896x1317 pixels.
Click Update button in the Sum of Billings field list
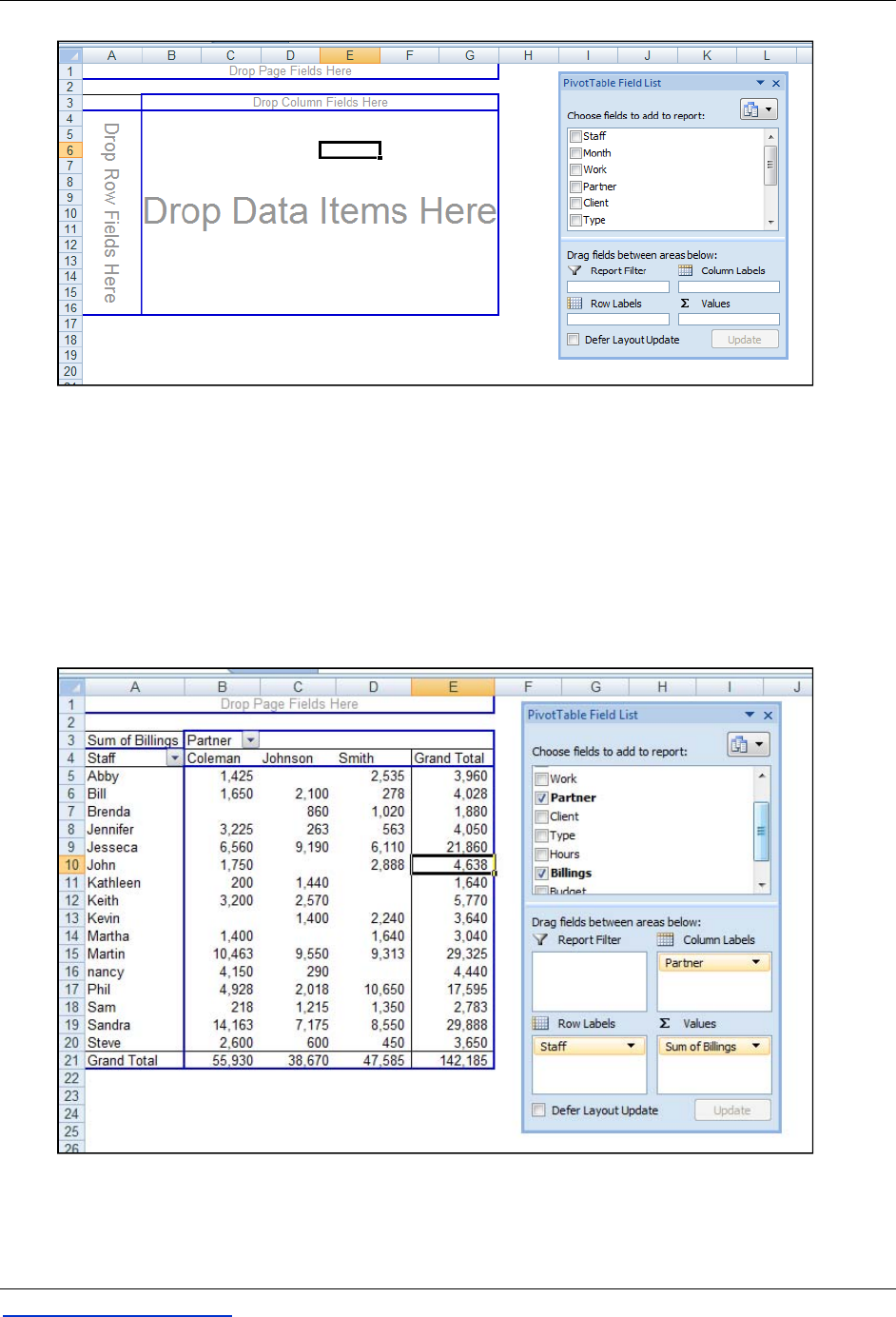coord(732,1110)
